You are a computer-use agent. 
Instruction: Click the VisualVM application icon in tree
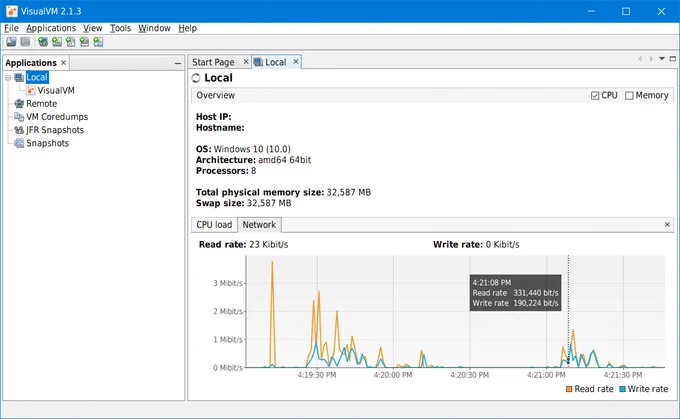(x=30, y=91)
